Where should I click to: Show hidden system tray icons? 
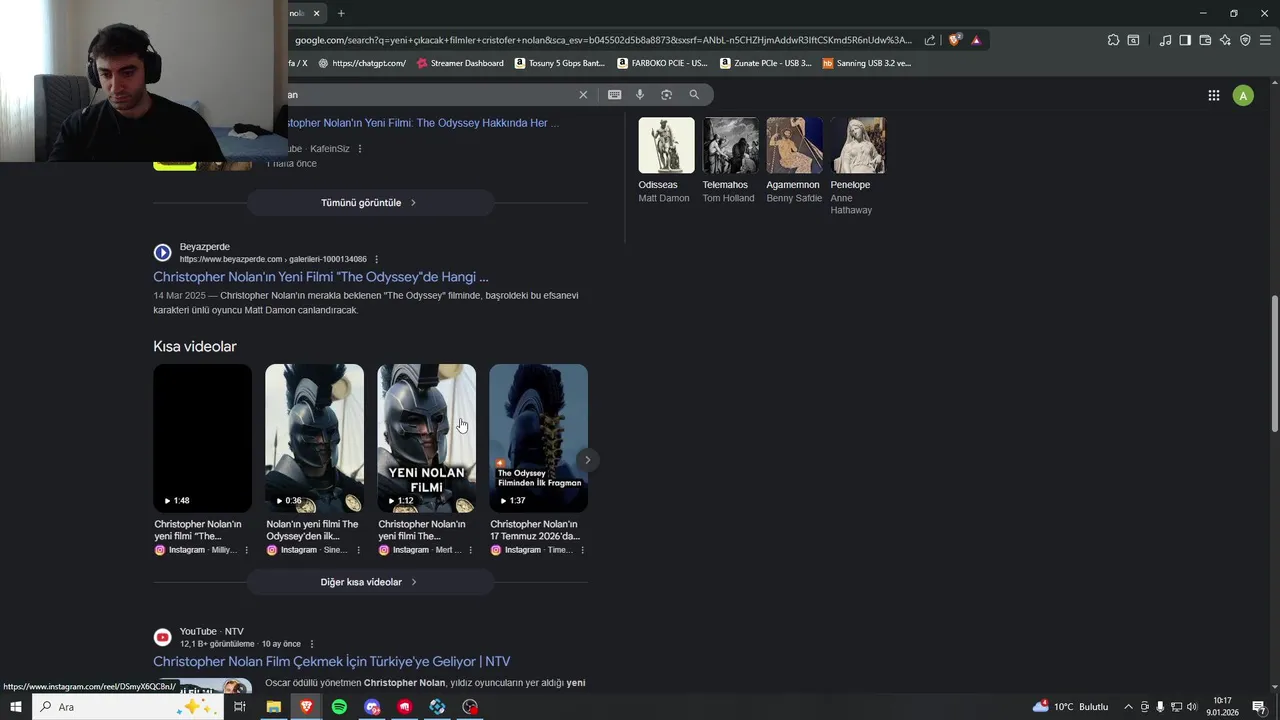click(1129, 707)
